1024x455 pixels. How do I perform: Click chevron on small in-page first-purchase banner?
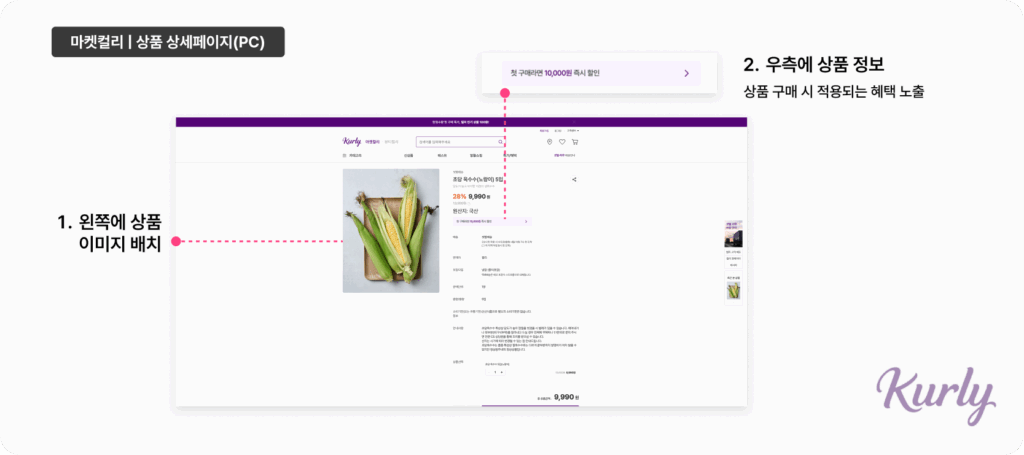coord(526,222)
